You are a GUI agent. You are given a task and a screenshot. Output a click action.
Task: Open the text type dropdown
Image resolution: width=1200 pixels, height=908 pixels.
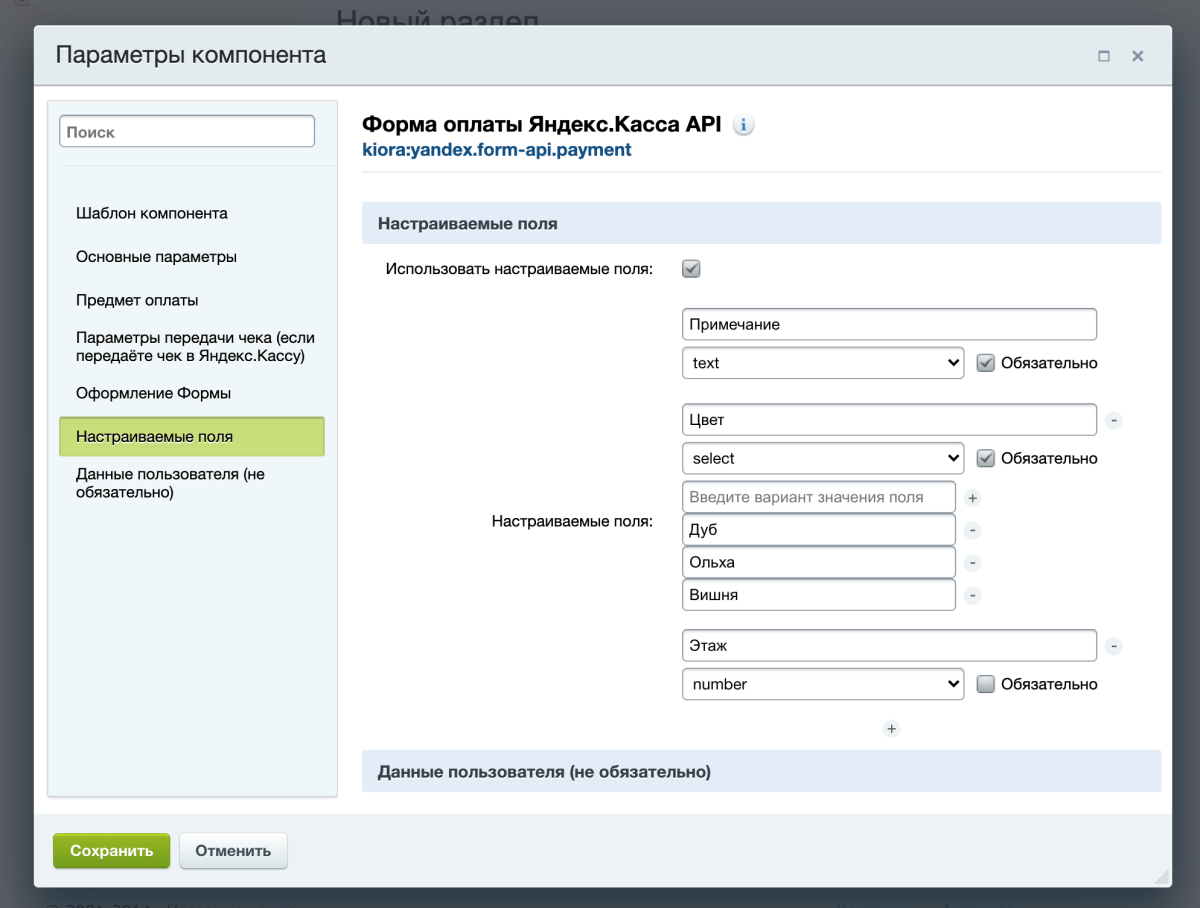tap(822, 363)
